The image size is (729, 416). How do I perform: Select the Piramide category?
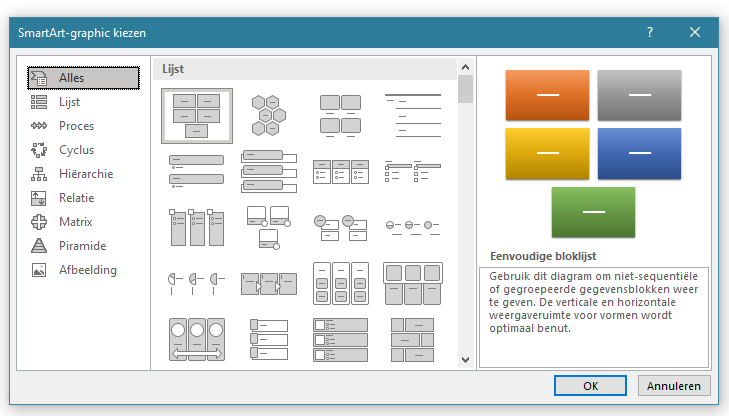point(83,246)
